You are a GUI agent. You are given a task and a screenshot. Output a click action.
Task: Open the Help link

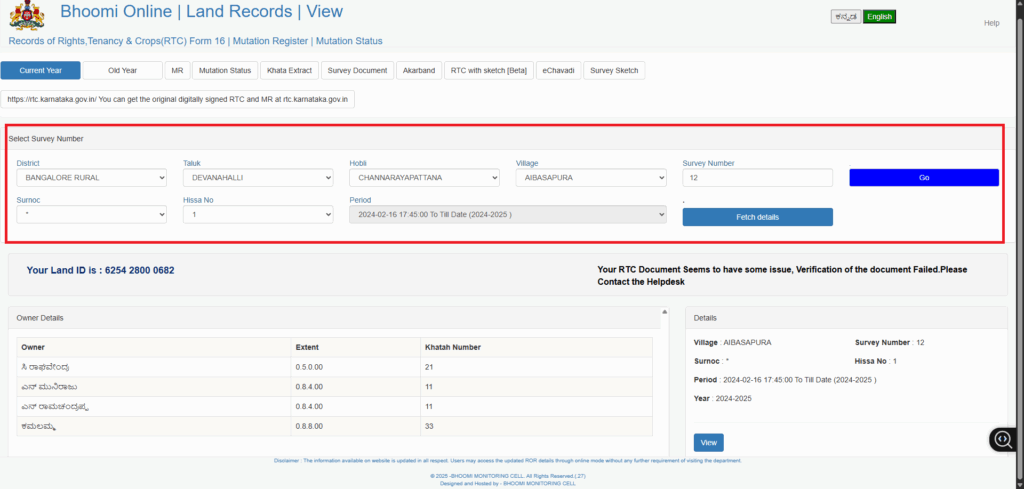(991, 23)
